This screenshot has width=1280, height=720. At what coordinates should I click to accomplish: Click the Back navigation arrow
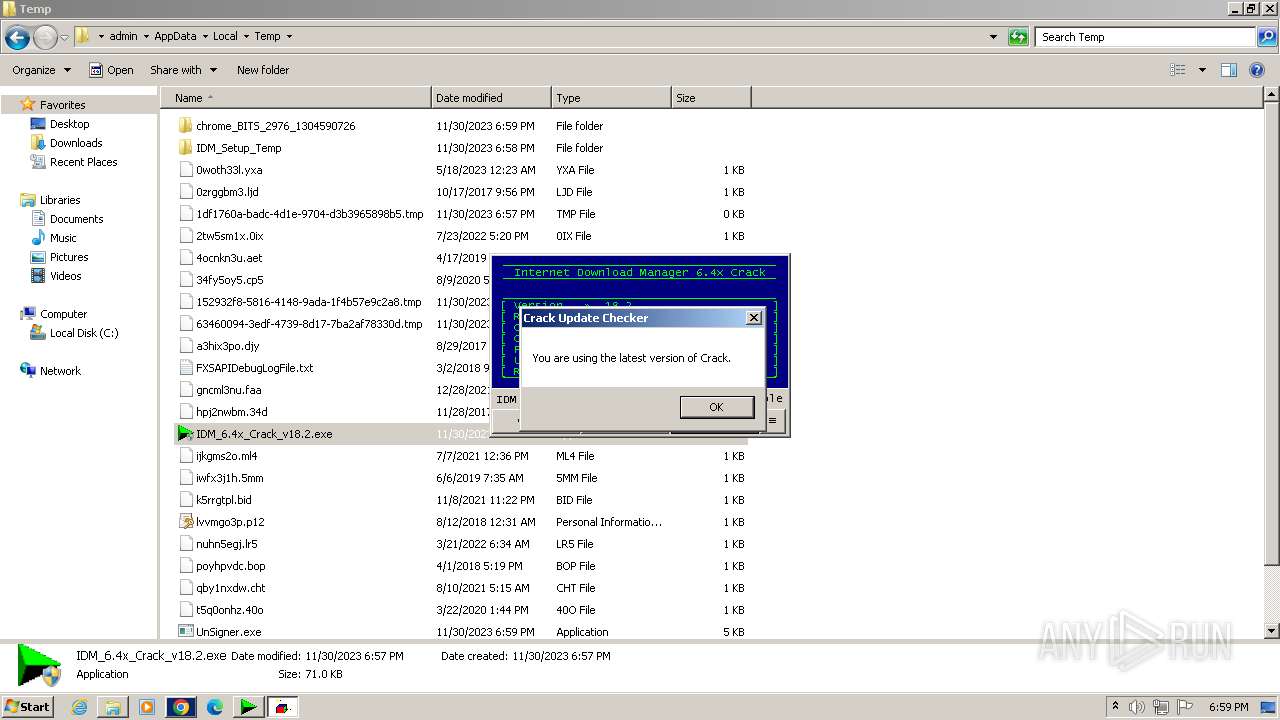pos(17,38)
